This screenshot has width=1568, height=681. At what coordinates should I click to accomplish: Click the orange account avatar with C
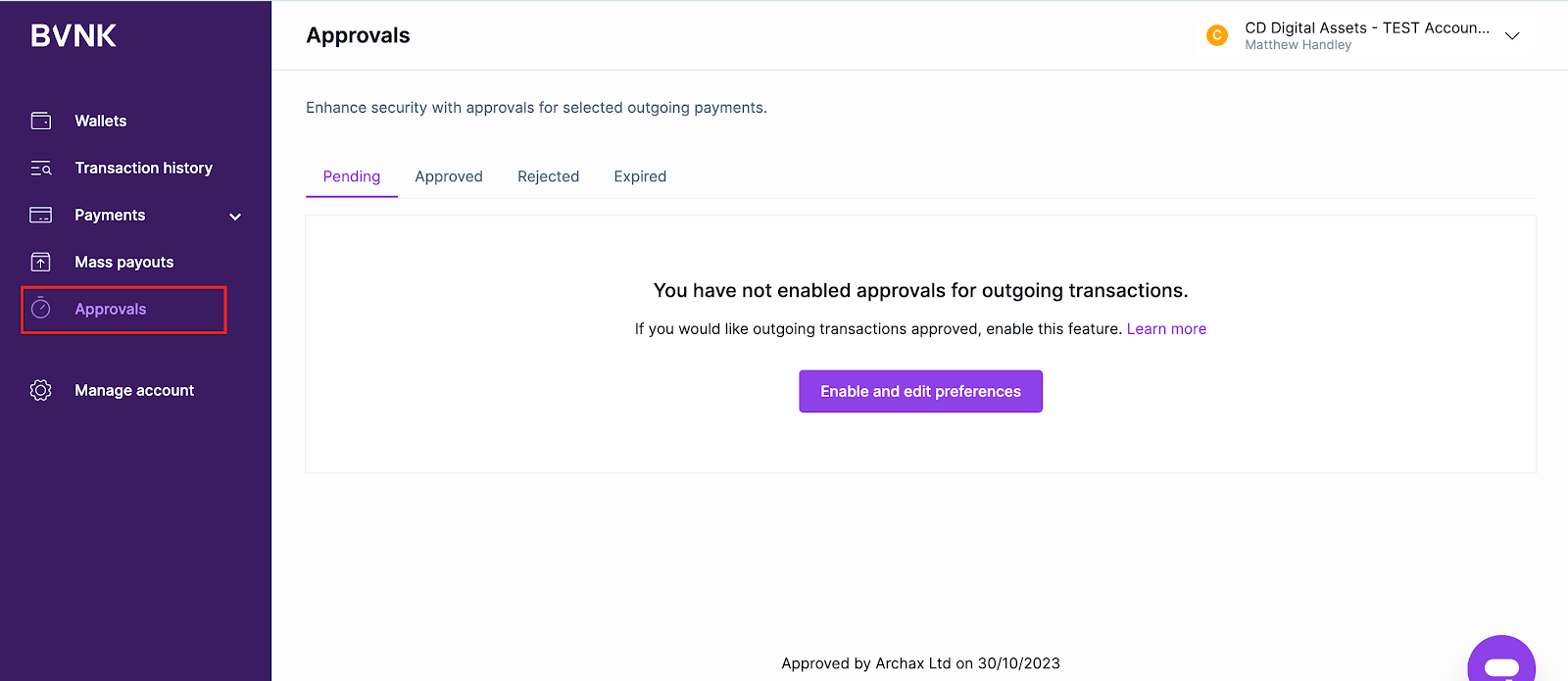coord(1217,34)
